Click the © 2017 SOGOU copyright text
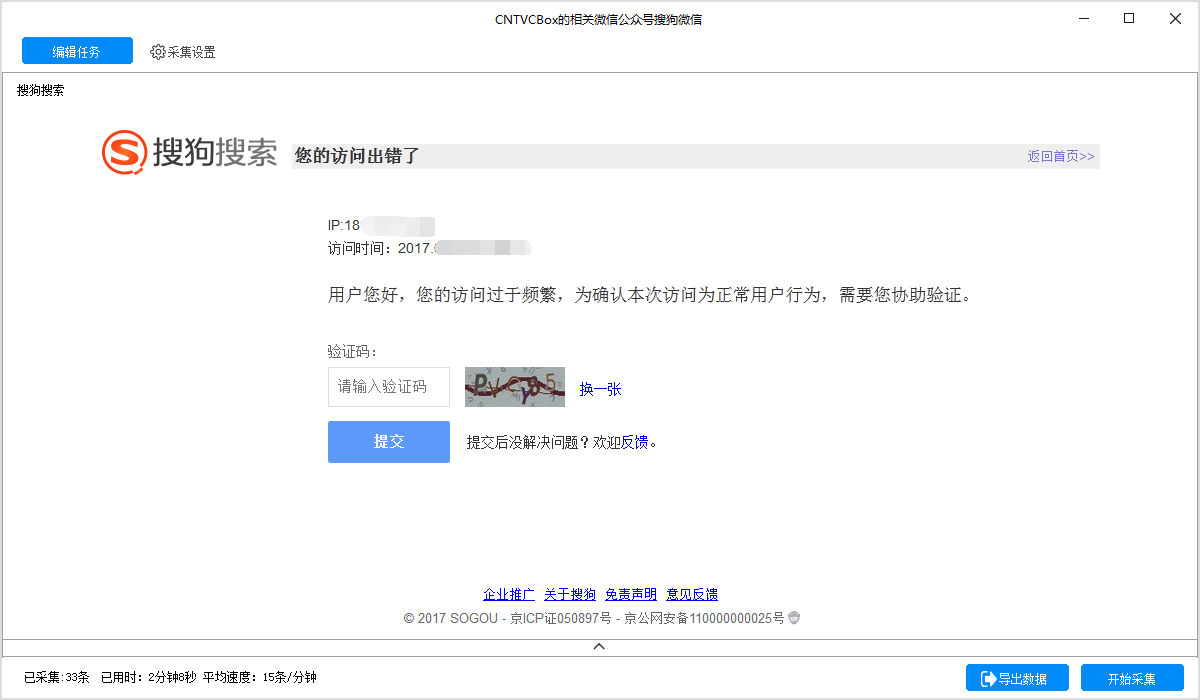1200x700 pixels. coord(450,618)
